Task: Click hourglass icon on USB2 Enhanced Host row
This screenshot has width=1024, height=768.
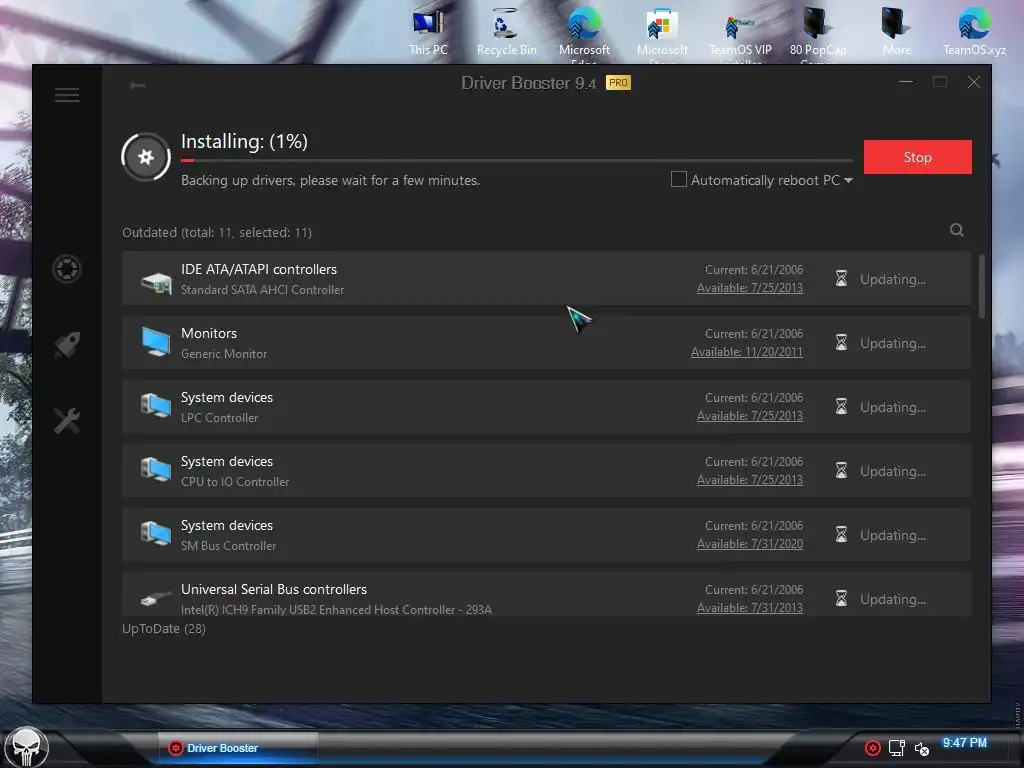Action: coord(841,598)
